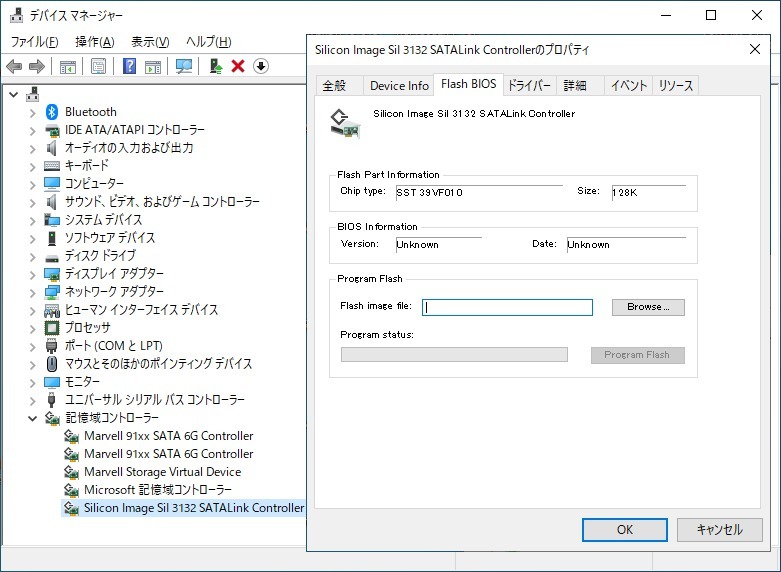Select the first Marvell 91xx SATA 6G Controller
Image resolution: width=781 pixels, height=572 pixels.
coord(168,436)
